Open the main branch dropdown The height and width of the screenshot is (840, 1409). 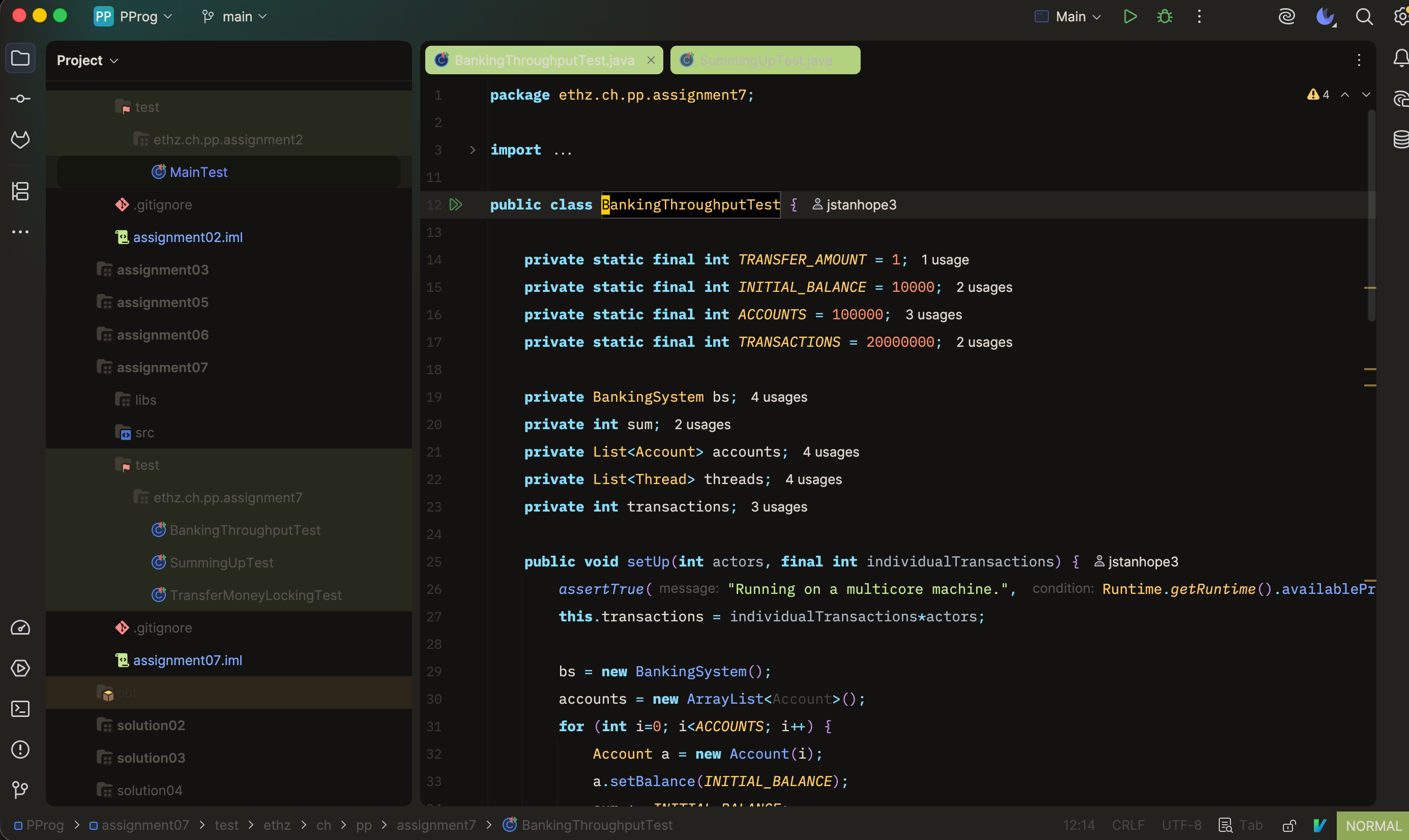(234, 16)
